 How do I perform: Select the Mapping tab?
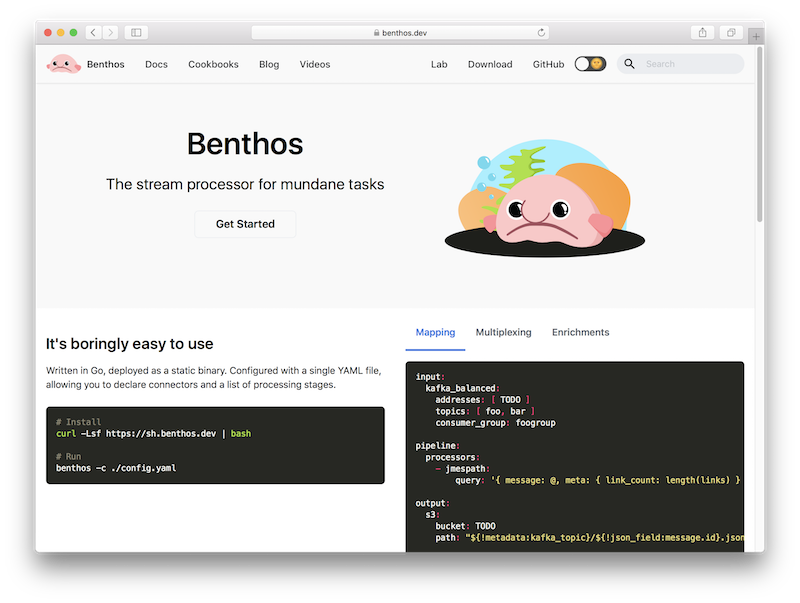coord(435,333)
